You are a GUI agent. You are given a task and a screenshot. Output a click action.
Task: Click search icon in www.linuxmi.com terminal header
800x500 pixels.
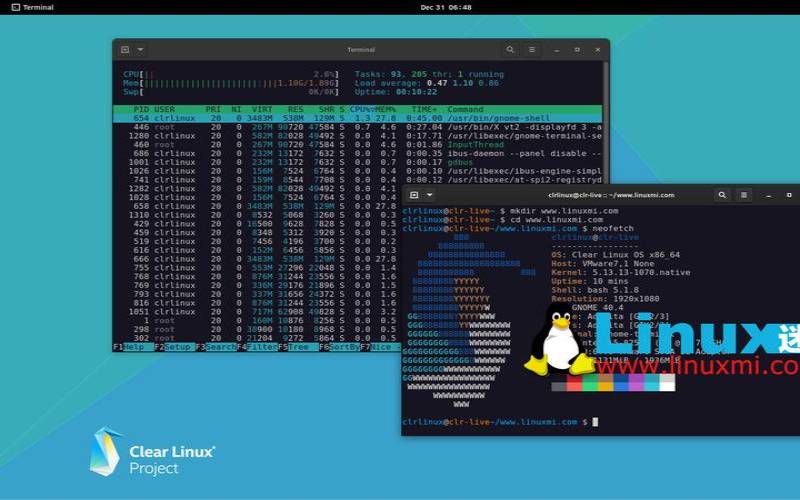pyautogui.click(x=722, y=195)
